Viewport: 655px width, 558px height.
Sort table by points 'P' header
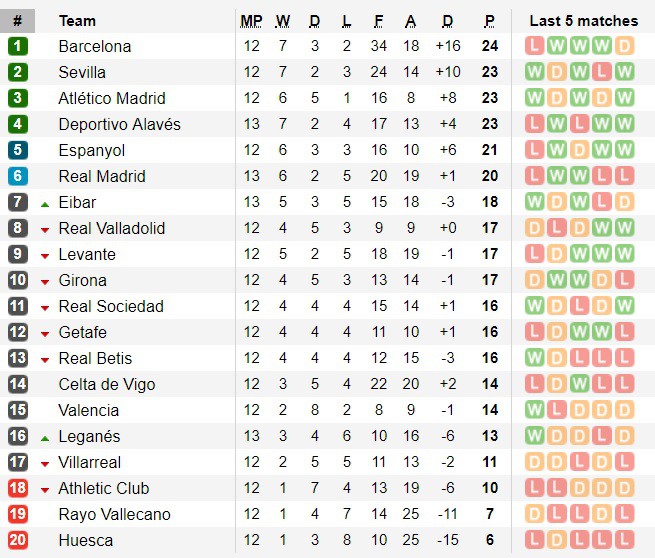point(490,20)
